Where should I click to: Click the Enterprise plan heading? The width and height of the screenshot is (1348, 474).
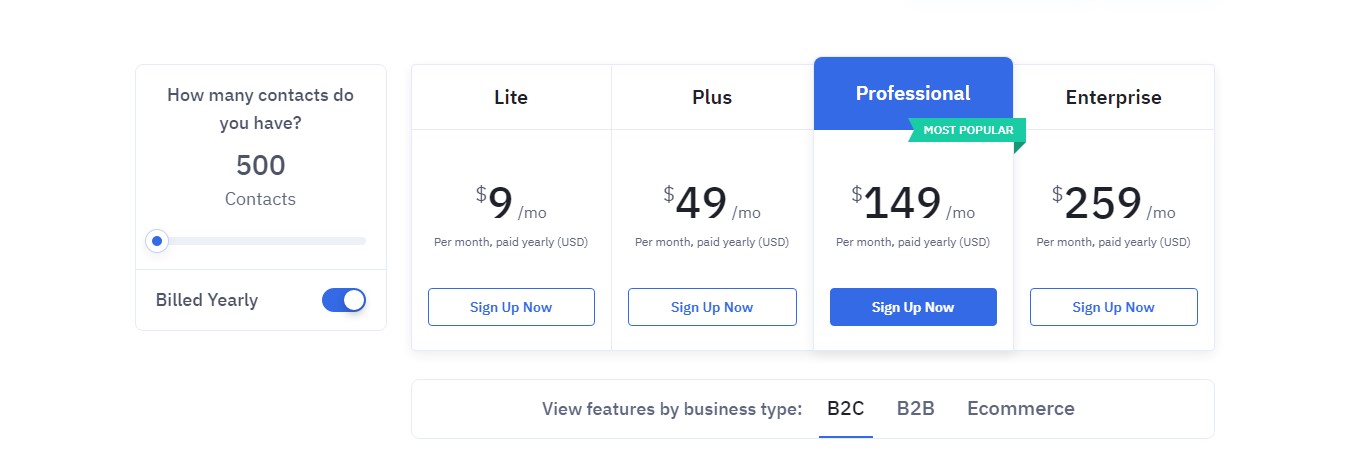coord(1114,98)
